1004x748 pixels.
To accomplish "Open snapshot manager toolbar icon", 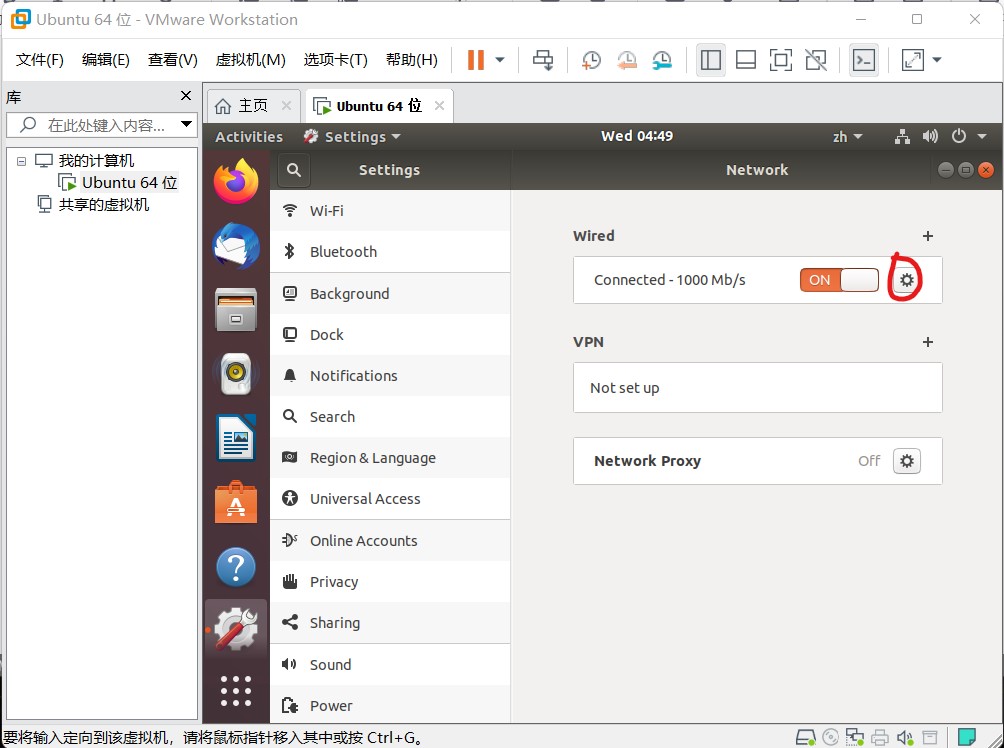I will click(662, 60).
